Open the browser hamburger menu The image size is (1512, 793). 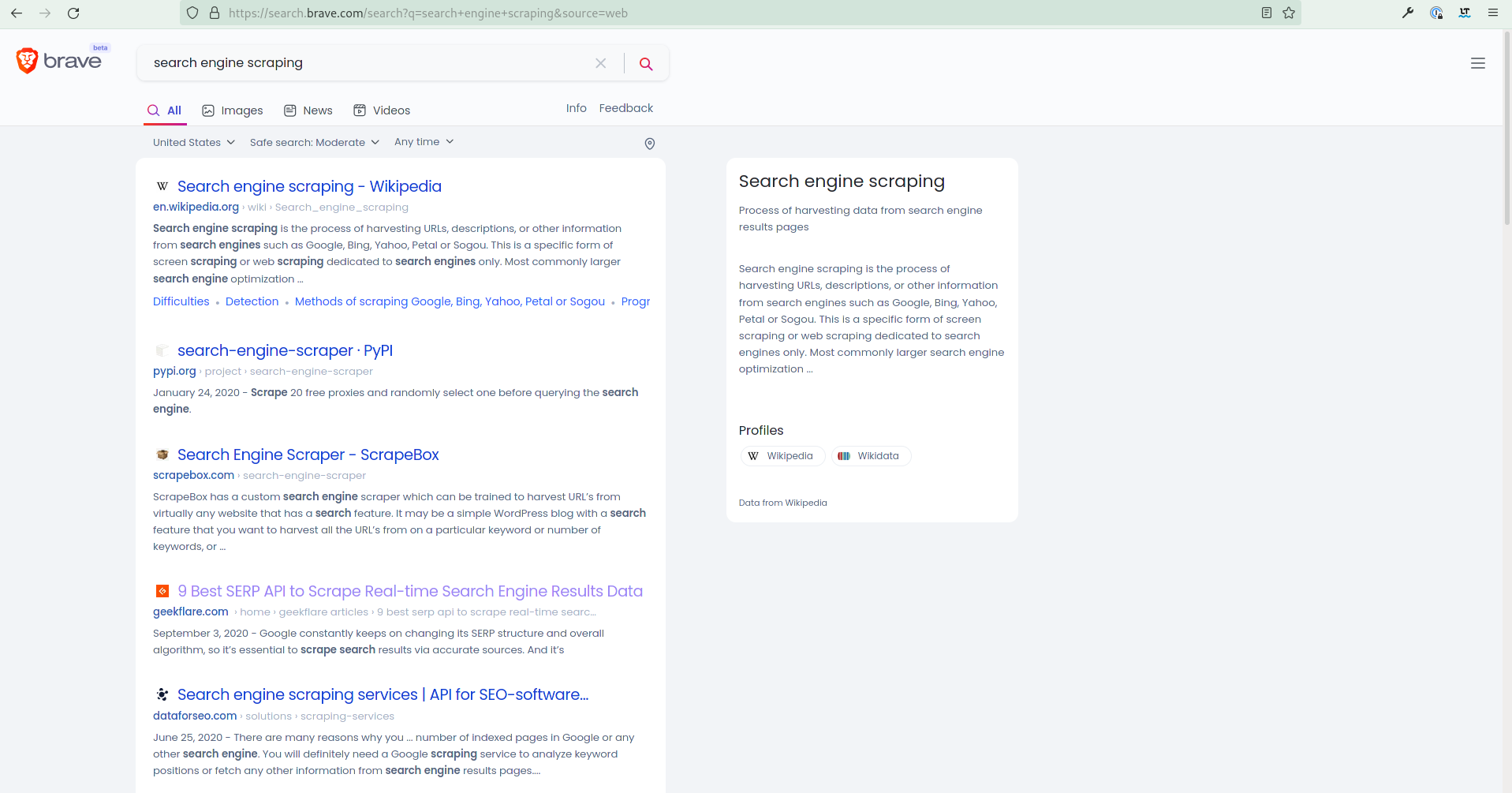[x=1492, y=13]
